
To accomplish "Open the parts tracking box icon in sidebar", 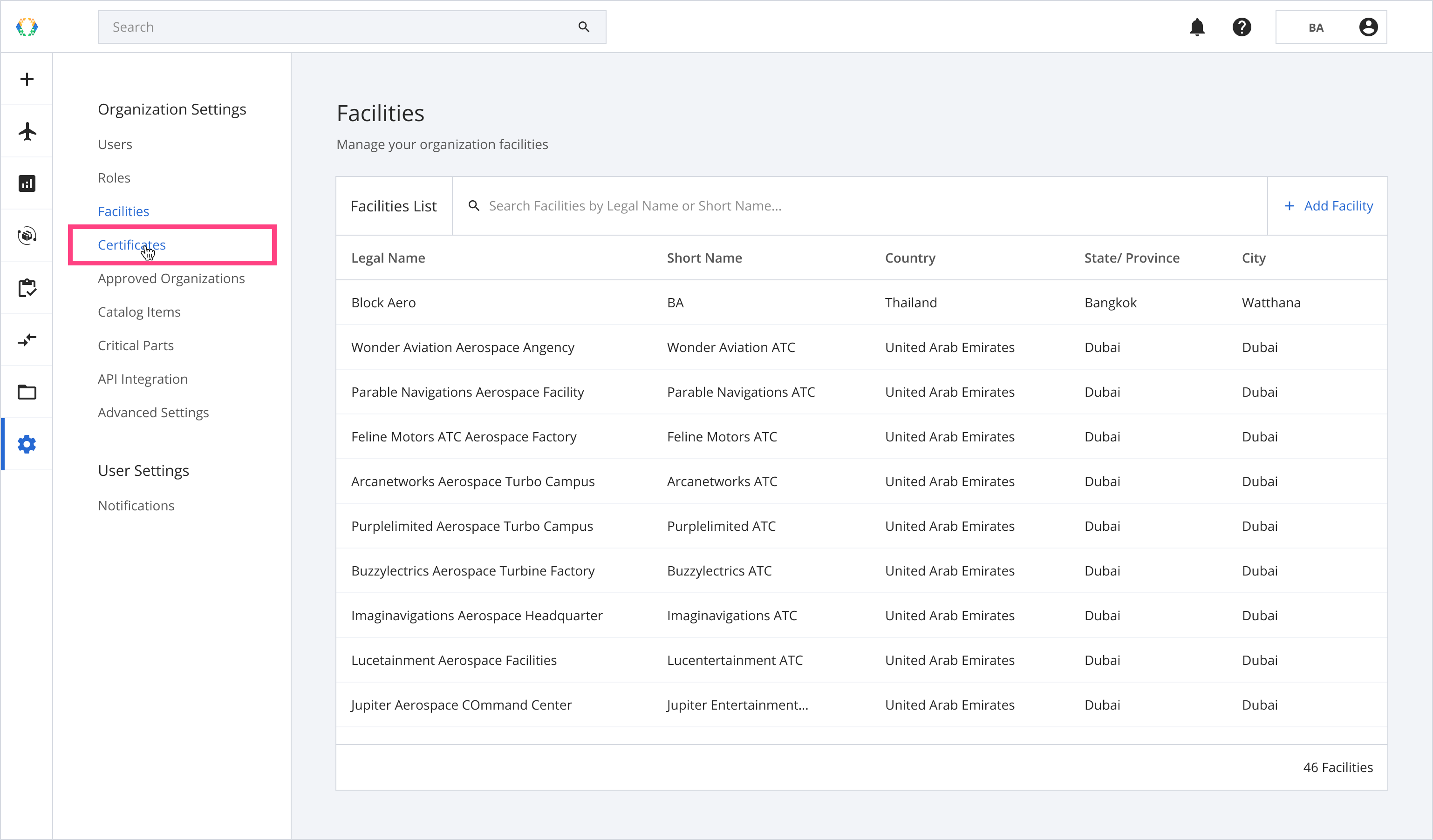I will click(x=27, y=235).
